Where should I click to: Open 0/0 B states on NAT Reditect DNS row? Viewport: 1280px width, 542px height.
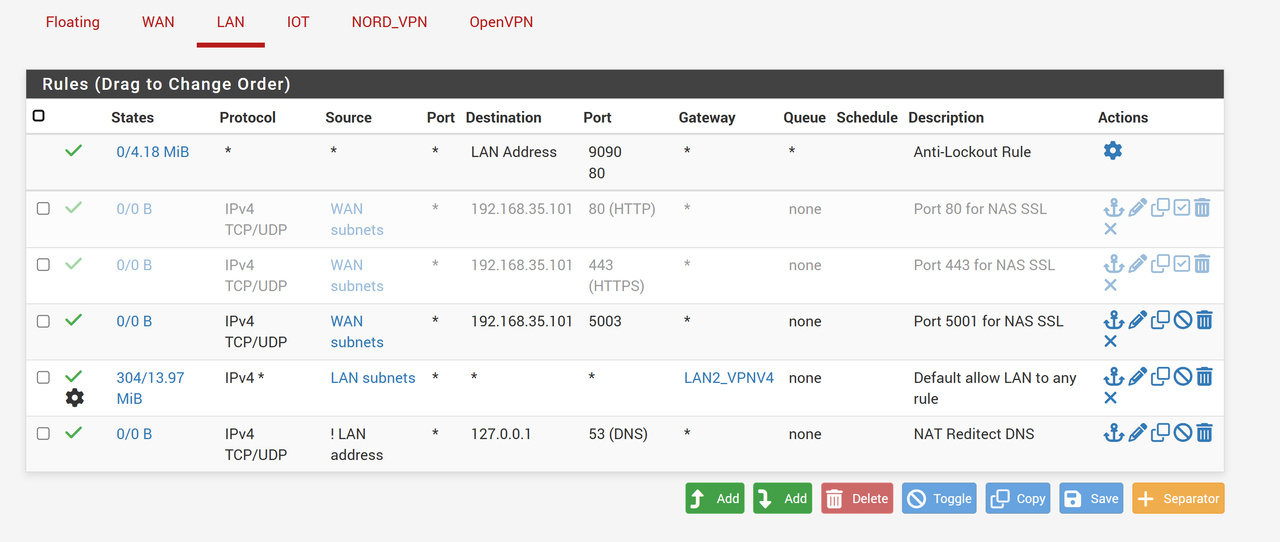click(x=134, y=434)
